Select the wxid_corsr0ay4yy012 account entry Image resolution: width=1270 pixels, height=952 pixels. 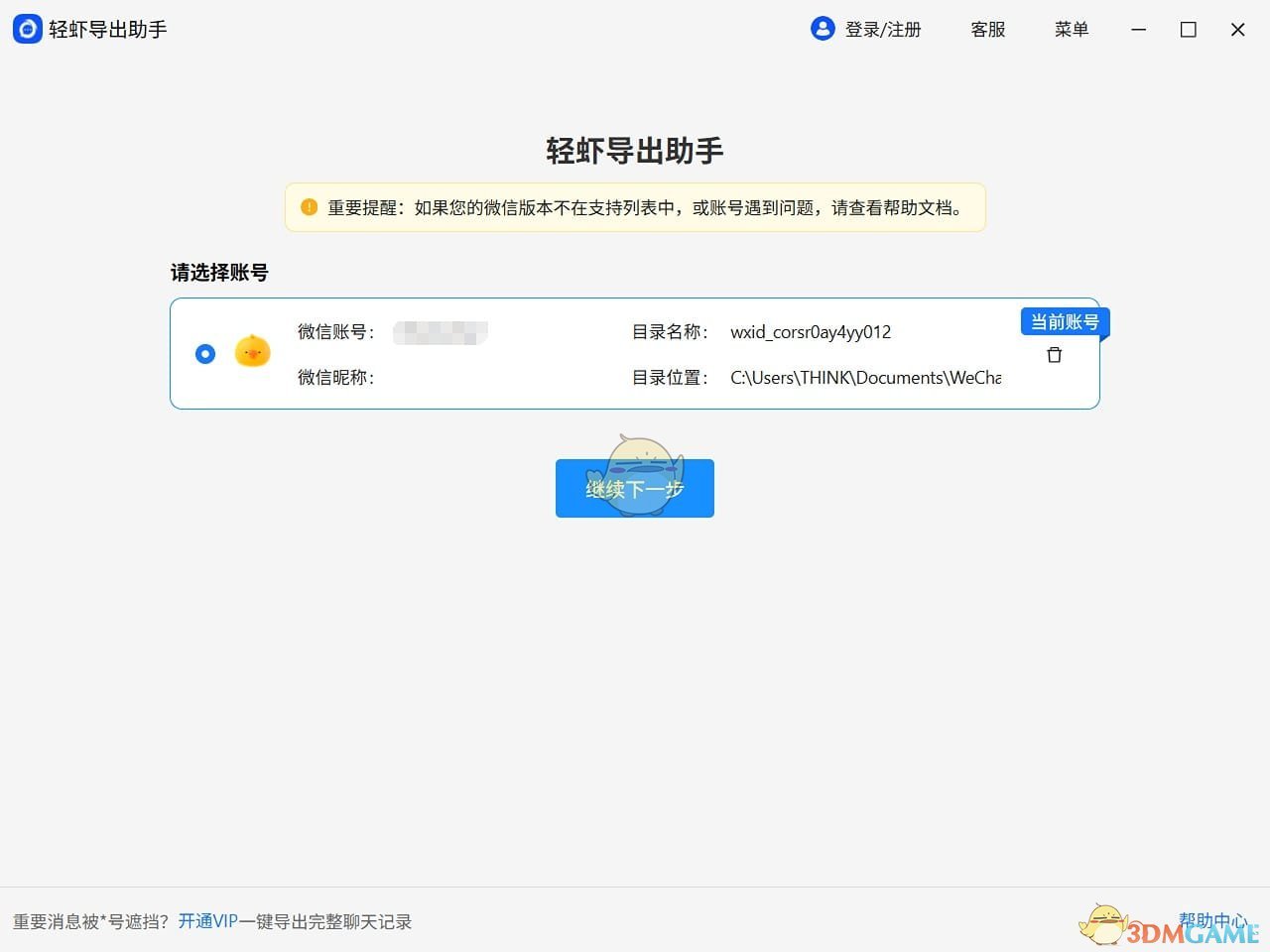pyautogui.click(x=811, y=332)
